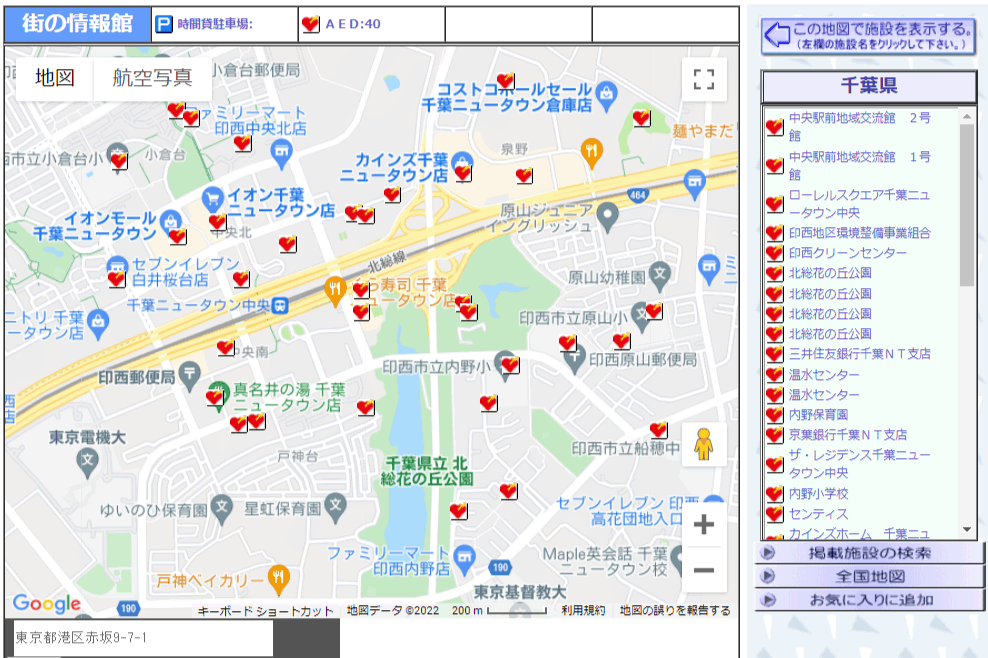
Task: Click 地図の誤りを報告する link
Action: (x=675, y=610)
